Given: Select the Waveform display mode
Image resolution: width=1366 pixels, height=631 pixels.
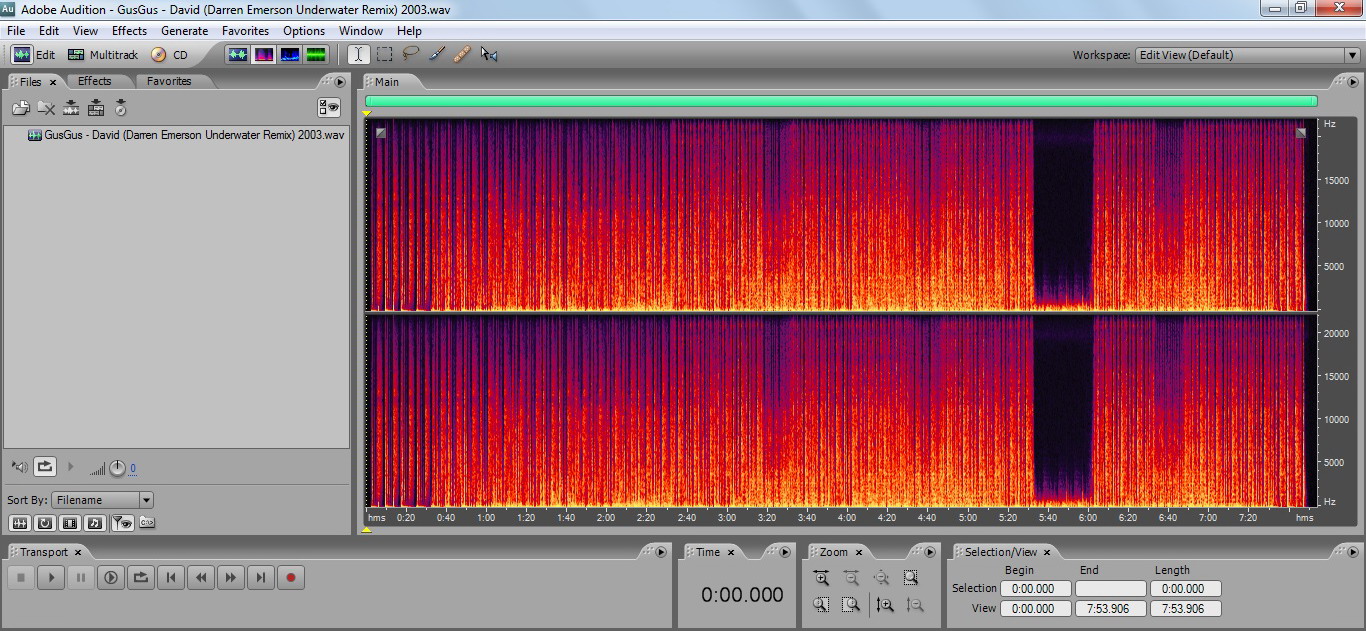Looking at the screenshot, I should point(238,55).
